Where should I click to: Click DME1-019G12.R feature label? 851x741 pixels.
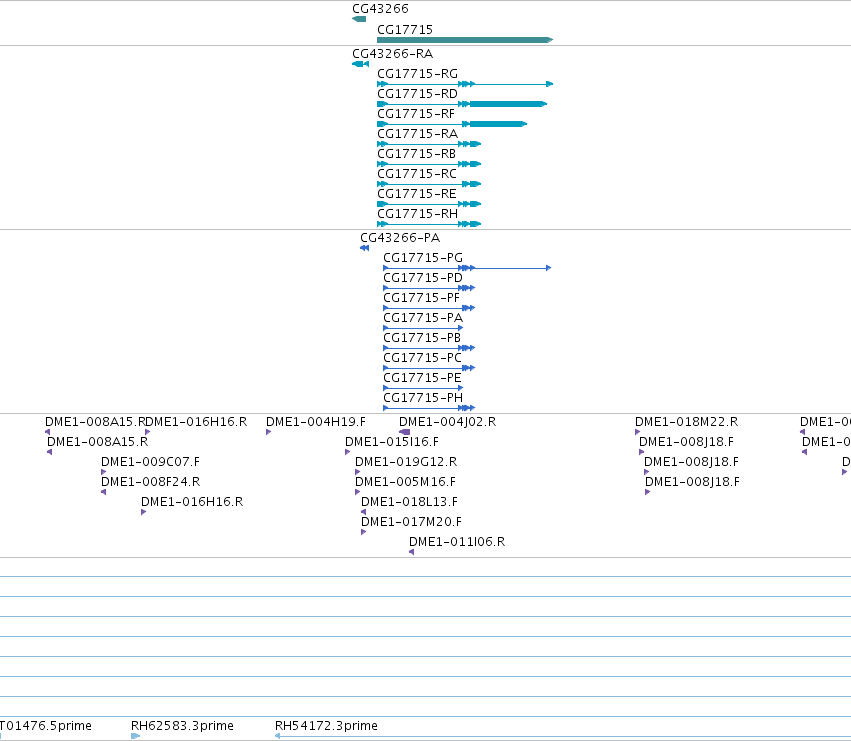(x=406, y=462)
